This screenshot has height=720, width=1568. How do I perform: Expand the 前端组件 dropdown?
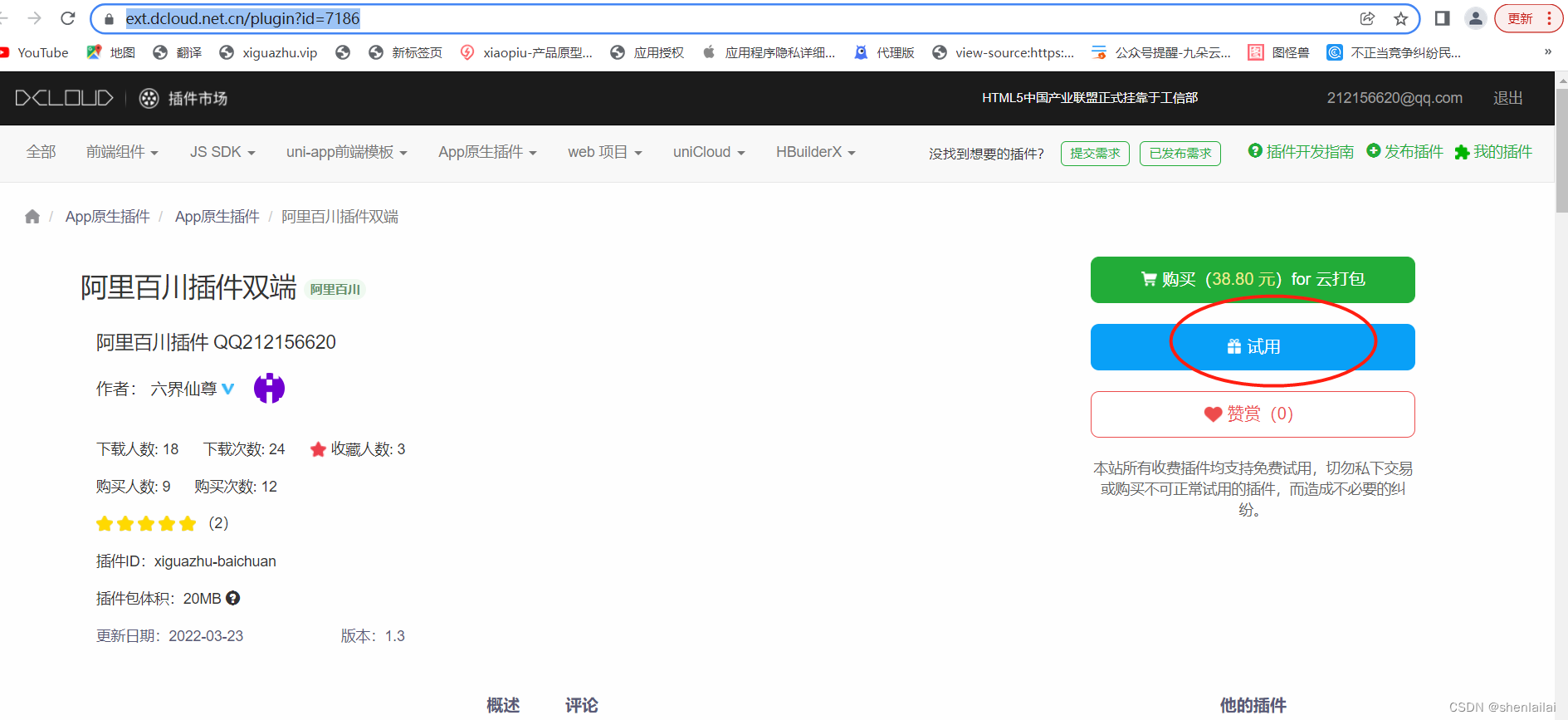pyautogui.click(x=122, y=152)
